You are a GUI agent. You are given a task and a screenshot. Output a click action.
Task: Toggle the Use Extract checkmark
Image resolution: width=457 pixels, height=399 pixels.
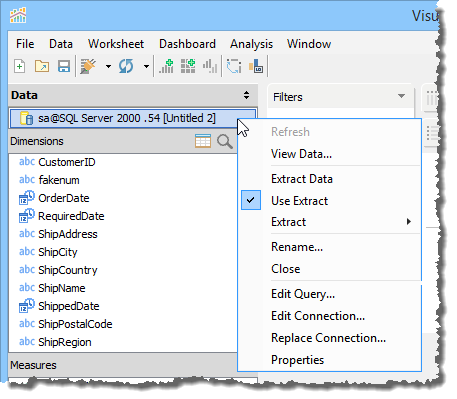point(251,200)
